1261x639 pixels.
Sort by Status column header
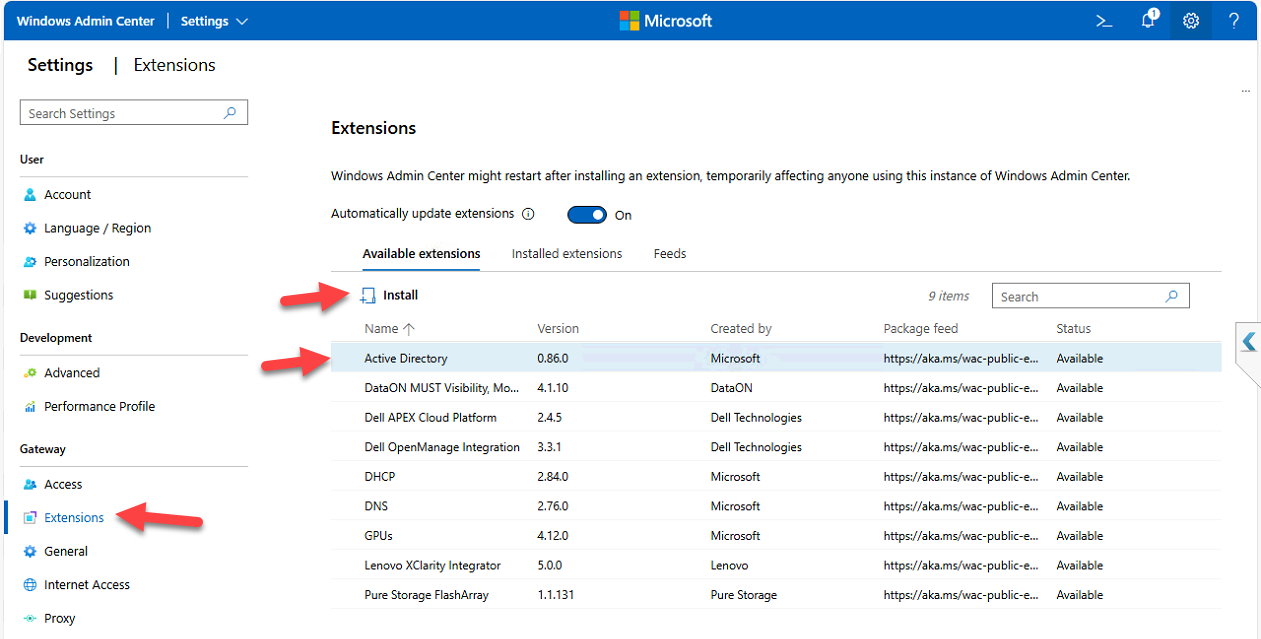pos(1073,329)
